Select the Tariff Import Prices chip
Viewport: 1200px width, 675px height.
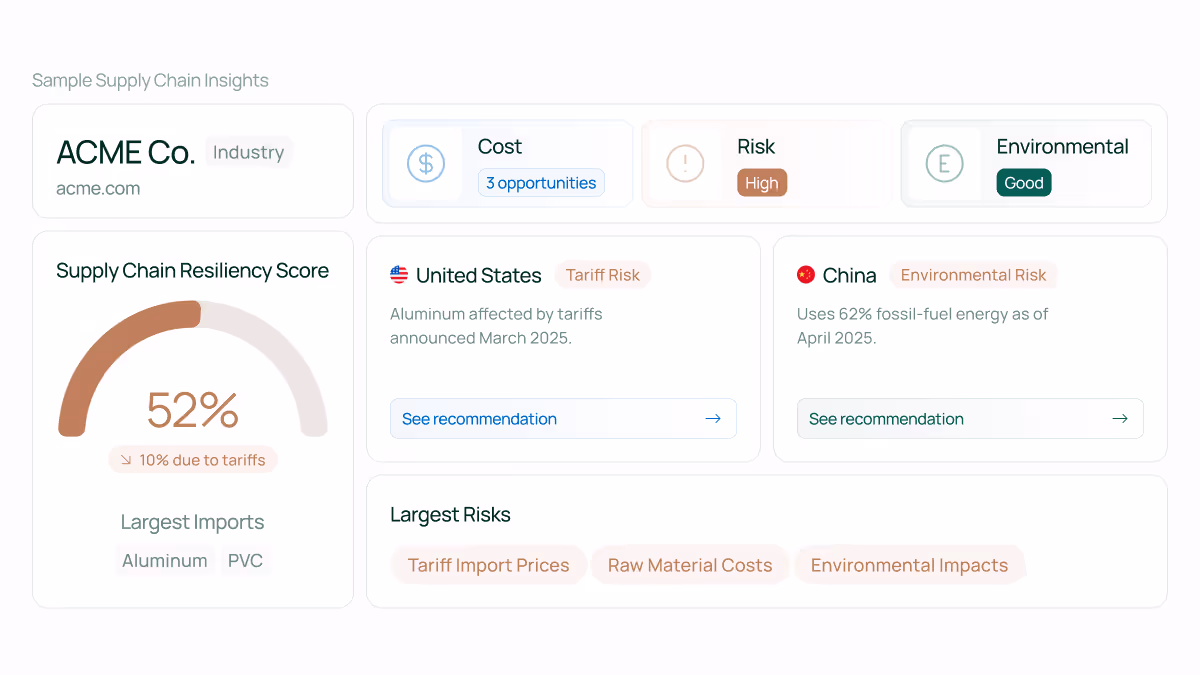click(x=489, y=565)
